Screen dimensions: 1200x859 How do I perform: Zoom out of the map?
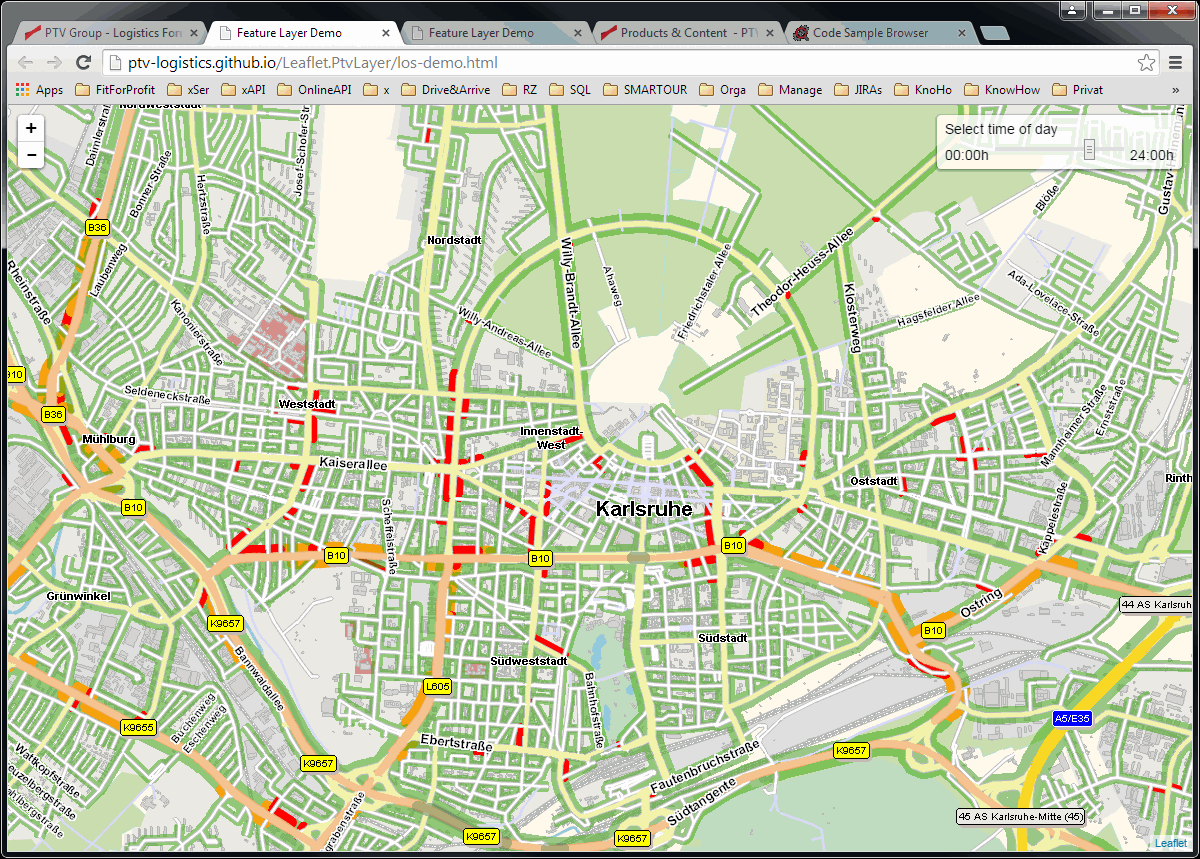click(x=31, y=155)
